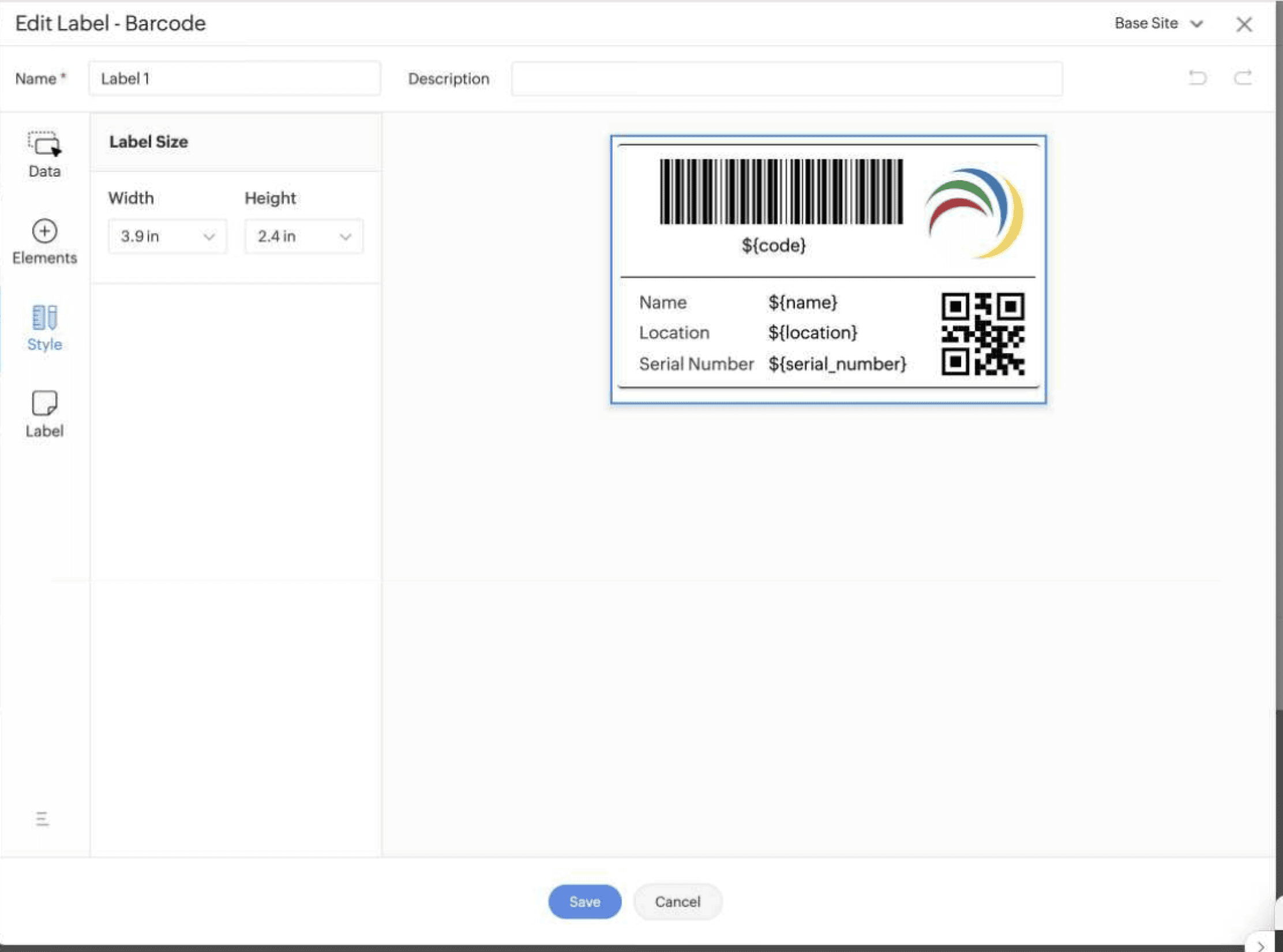Open the Label sidebar icon
Image resolution: width=1283 pixels, height=952 pixels.
click(44, 414)
